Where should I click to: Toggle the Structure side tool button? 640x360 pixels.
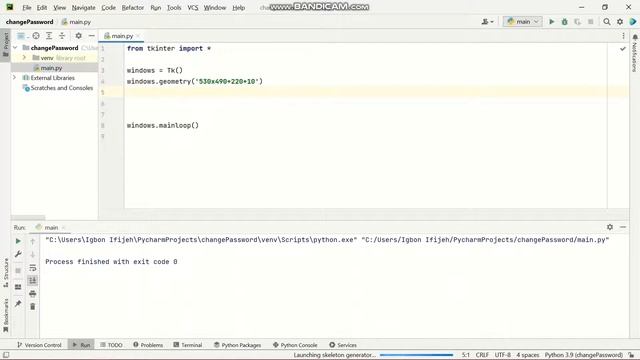click(x=5, y=272)
